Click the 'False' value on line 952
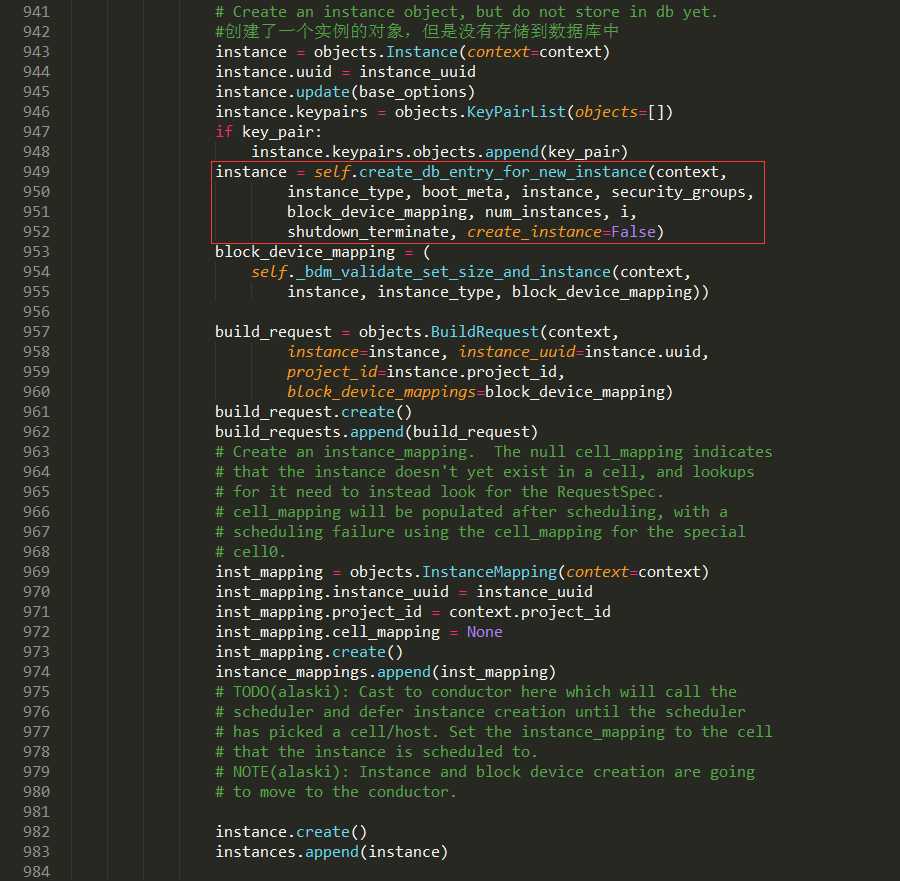900x881 pixels. (633, 232)
